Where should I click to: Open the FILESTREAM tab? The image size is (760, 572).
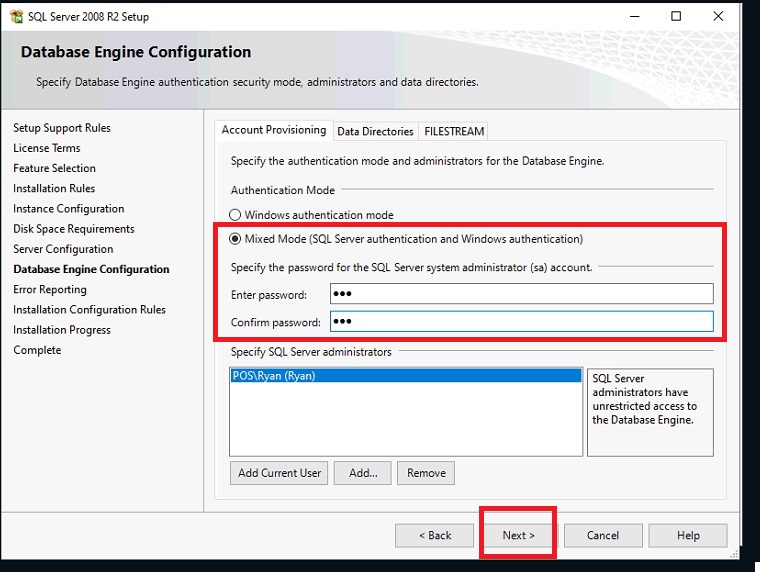pos(453,131)
